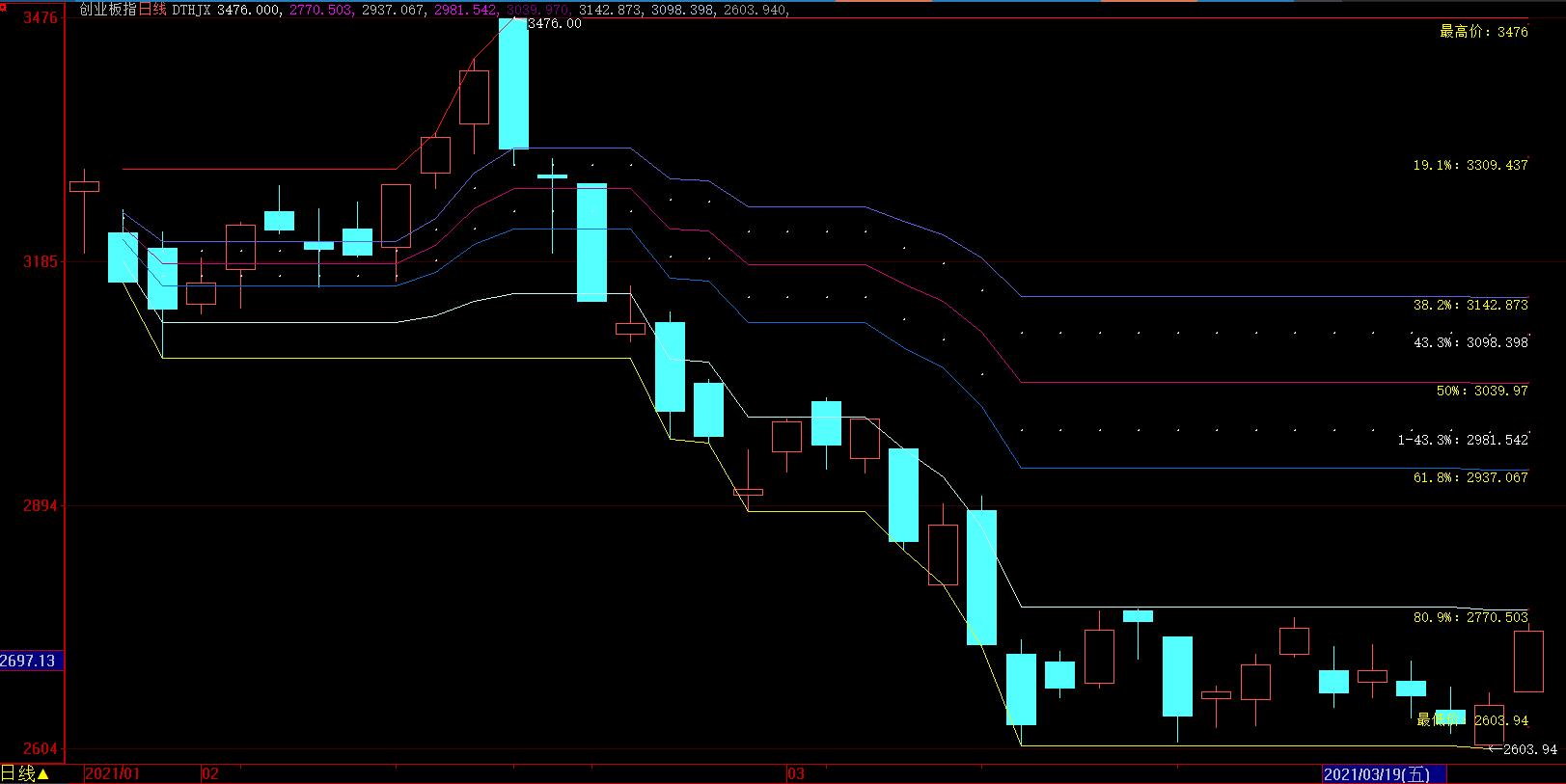This screenshot has height=784, width=1566.
Task: Select the DTHJX indicator name
Action: coord(192,10)
